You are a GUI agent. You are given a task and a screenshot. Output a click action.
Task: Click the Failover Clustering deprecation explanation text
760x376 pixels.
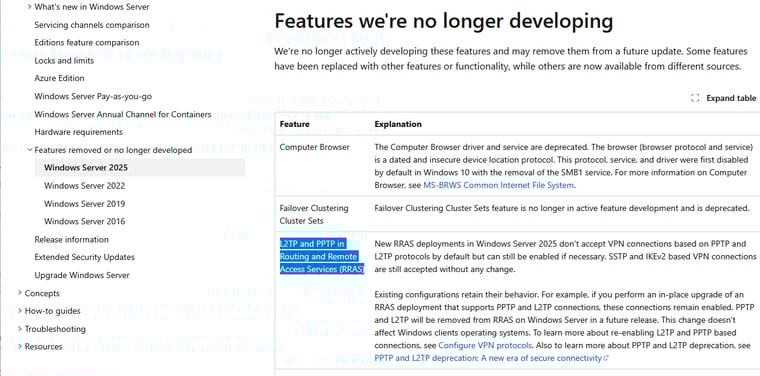pos(562,208)
